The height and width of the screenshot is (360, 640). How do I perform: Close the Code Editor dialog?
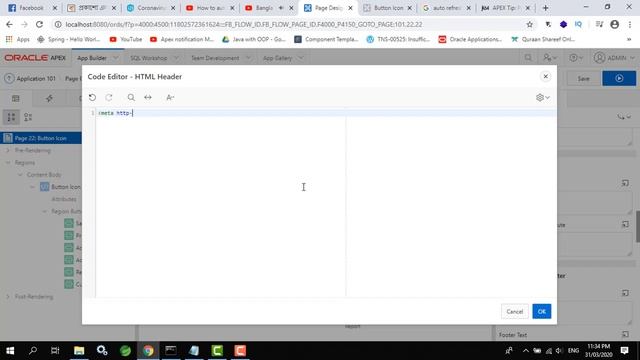coord(545,76)
